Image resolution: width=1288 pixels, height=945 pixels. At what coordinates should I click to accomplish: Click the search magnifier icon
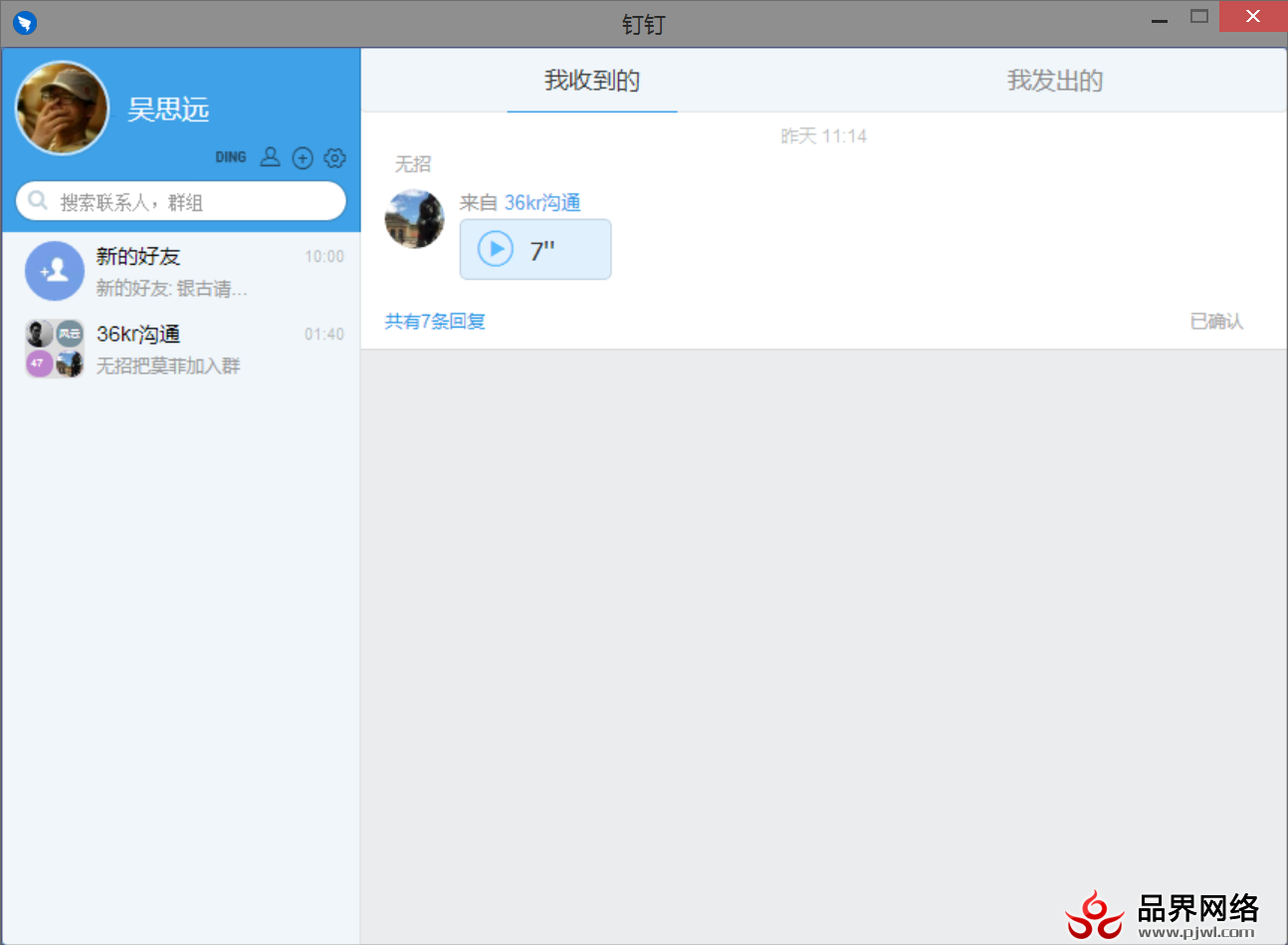coord(38,200)
